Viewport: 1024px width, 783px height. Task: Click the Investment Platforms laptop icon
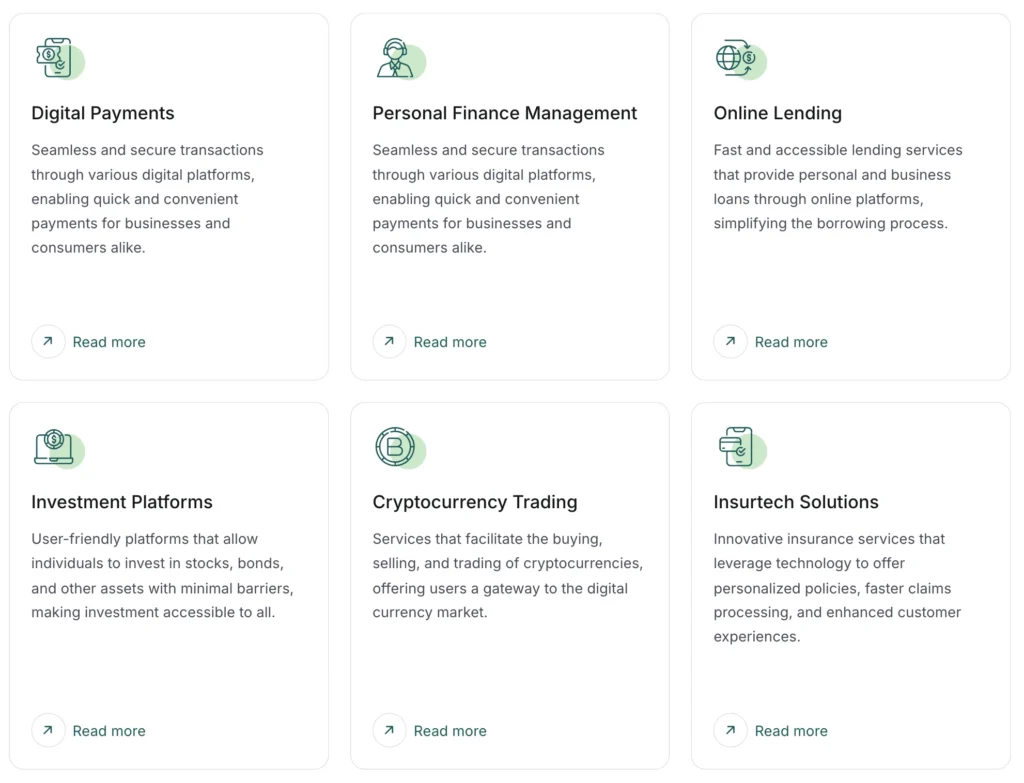pyautogui.click(x=58, y=448)
